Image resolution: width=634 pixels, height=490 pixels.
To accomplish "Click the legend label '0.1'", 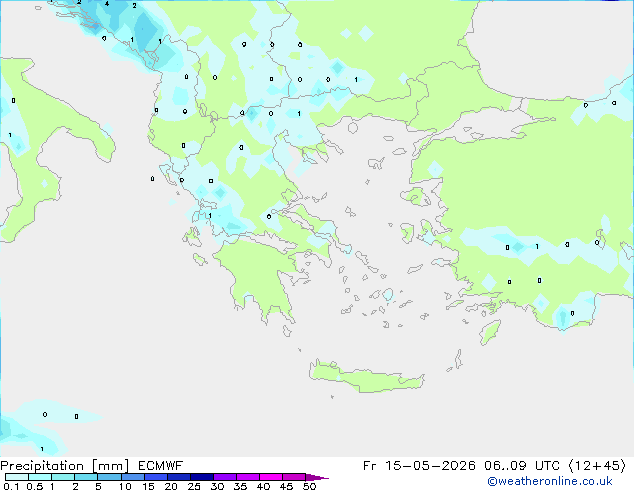I will click(11, 486).
